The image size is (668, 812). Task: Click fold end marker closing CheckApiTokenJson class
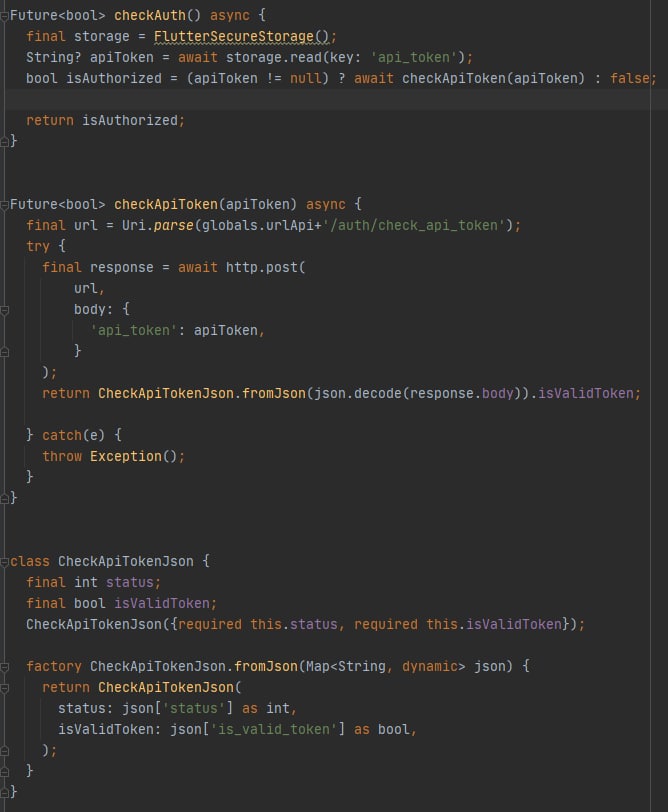pos(4,792)
